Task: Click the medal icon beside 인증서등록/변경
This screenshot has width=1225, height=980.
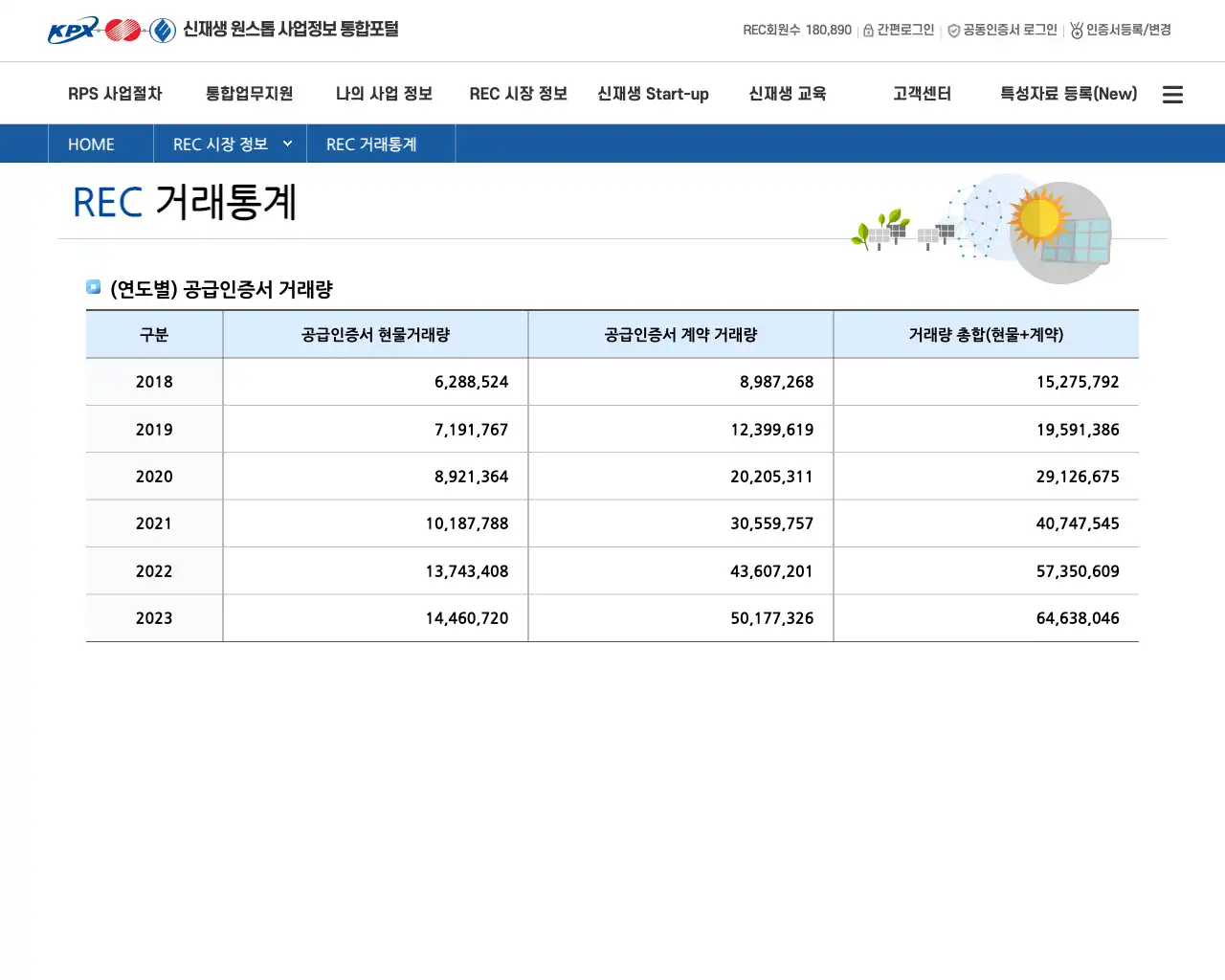Action: coord(1077,31)
